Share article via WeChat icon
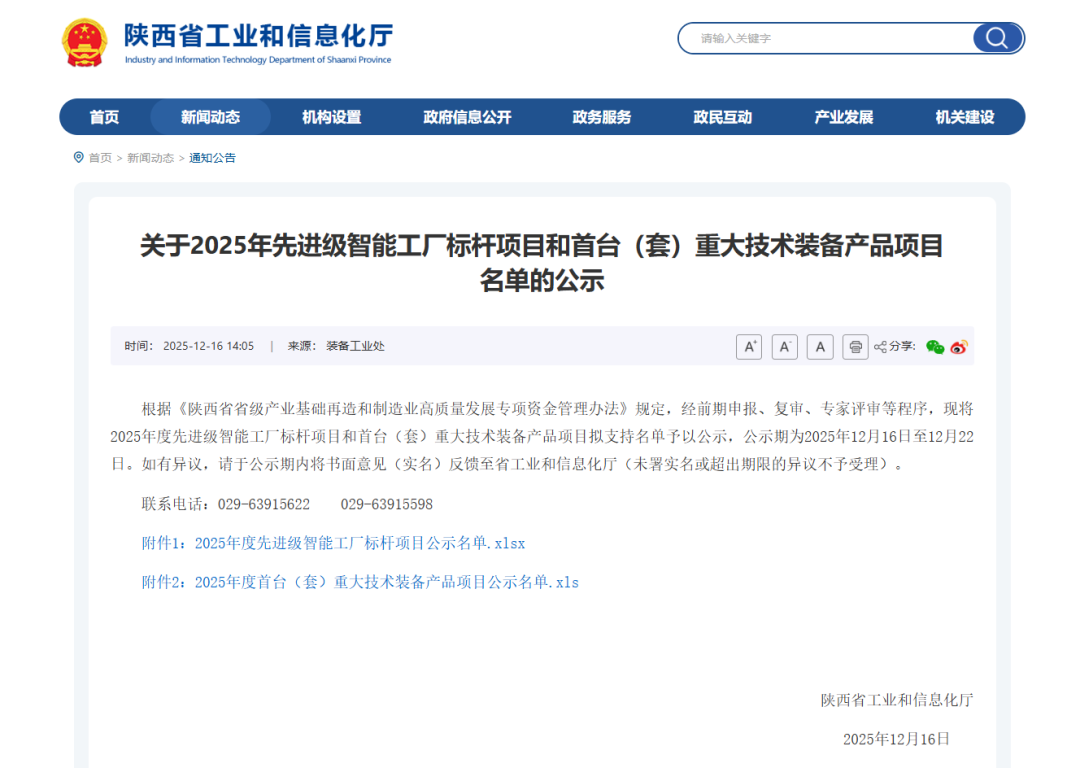 [x=935, y=347]
